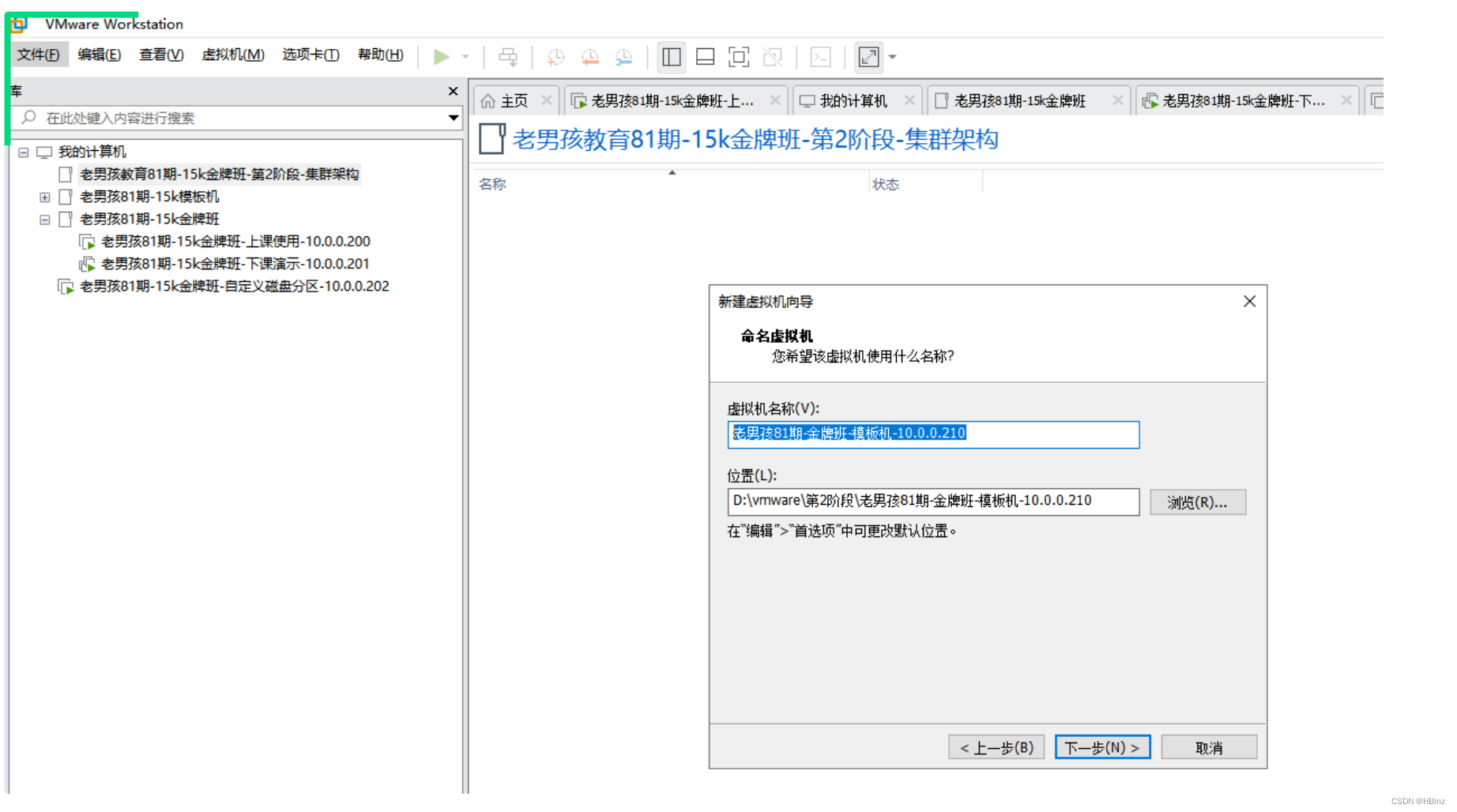Open the 虚拟机(M) menu
The image size is (1457, 812).
tap(233, 55)
